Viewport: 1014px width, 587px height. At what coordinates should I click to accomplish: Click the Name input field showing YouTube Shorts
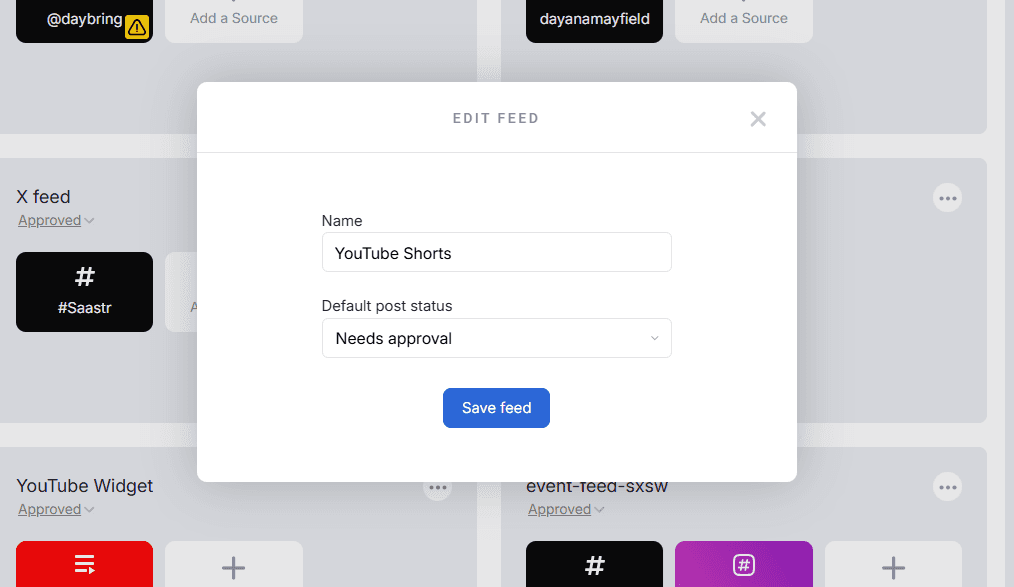point(496,252)
